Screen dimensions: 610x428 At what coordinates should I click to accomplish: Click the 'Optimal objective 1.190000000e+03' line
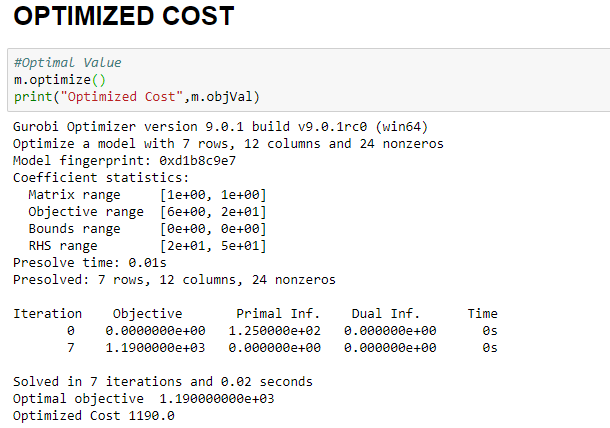(x=144, y=399)
